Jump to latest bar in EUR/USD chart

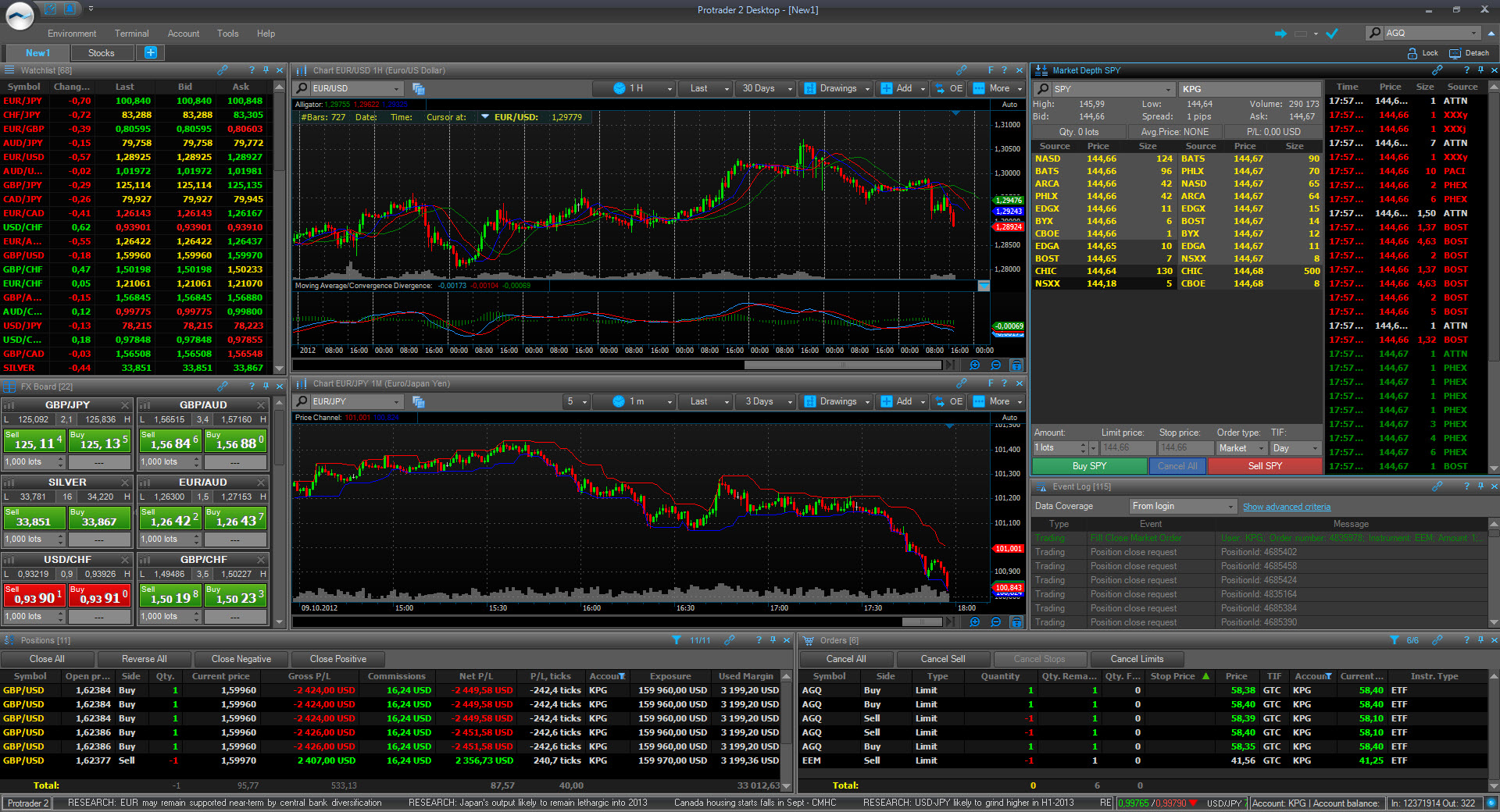pyautogui.click(x=950, y=365)
